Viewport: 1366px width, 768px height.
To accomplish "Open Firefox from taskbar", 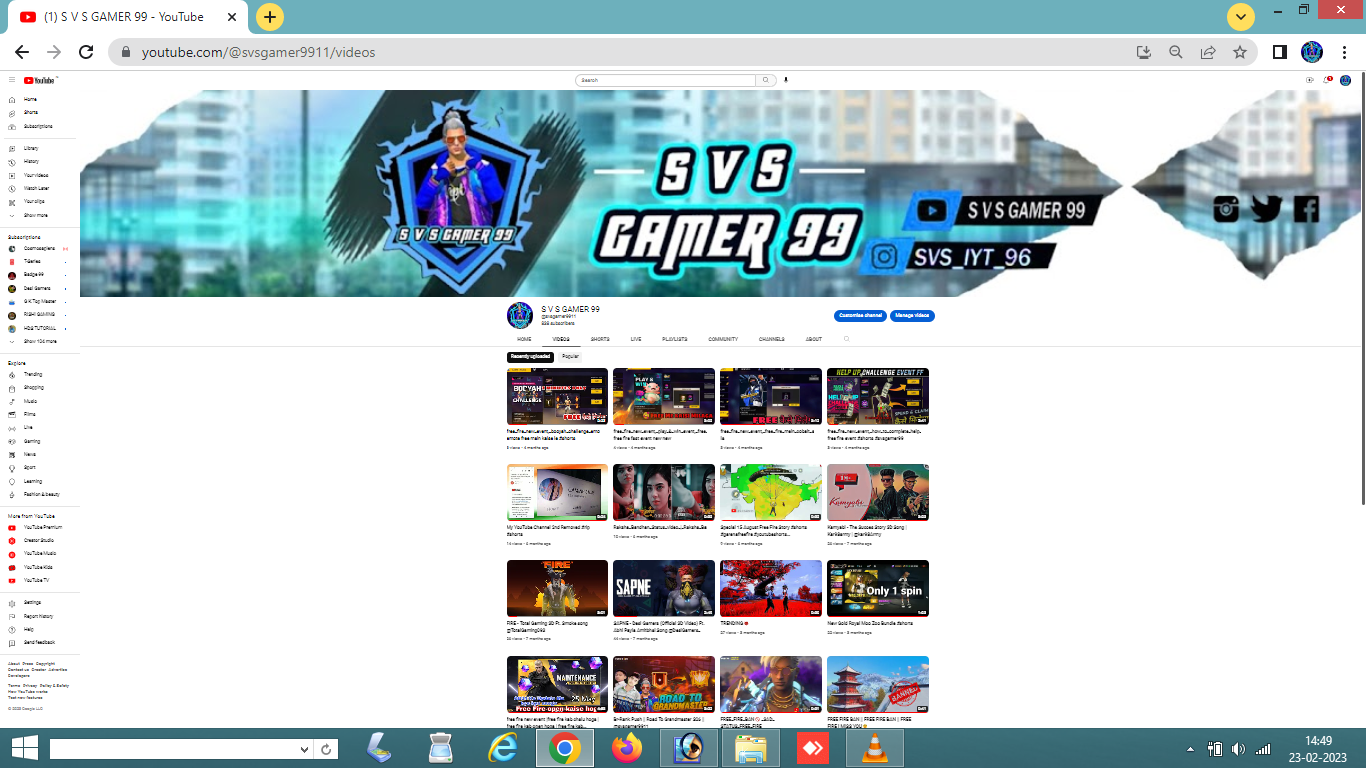I will click(627, 748).
